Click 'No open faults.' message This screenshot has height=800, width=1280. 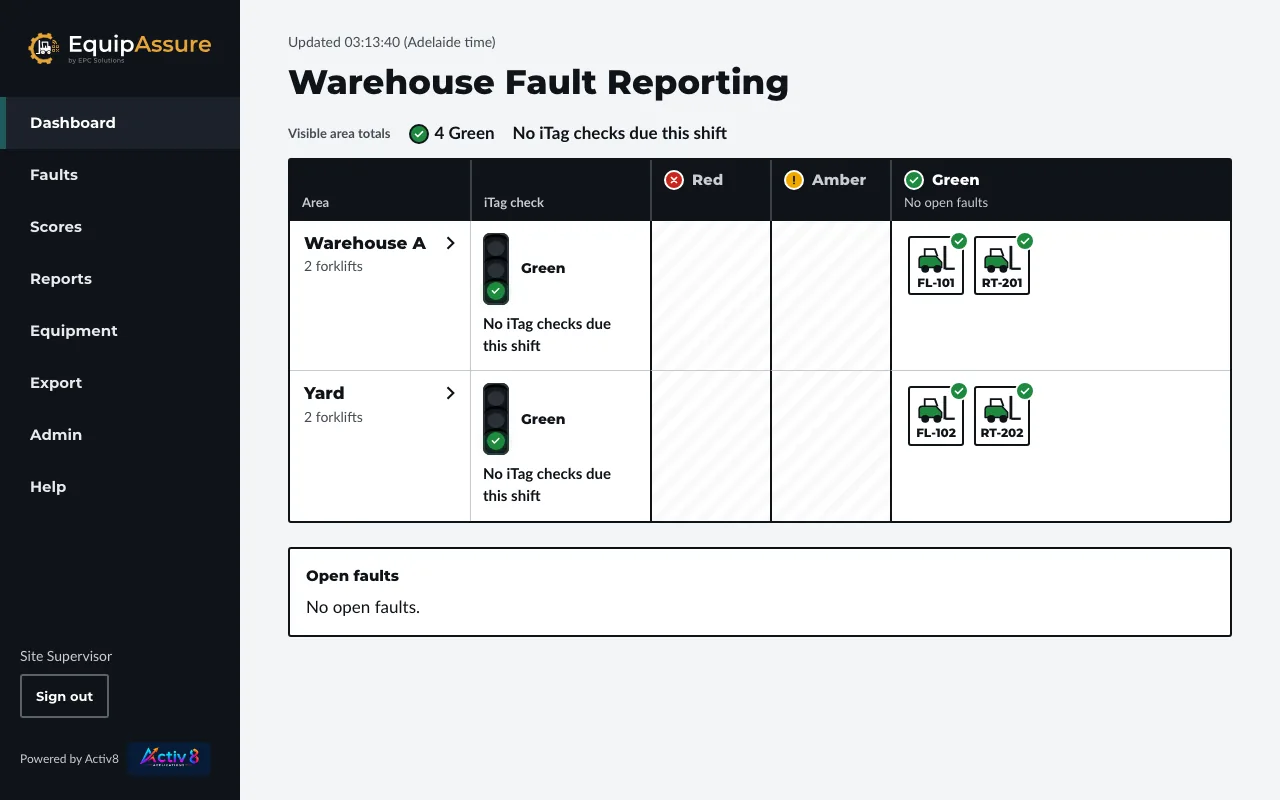[363, 607]
